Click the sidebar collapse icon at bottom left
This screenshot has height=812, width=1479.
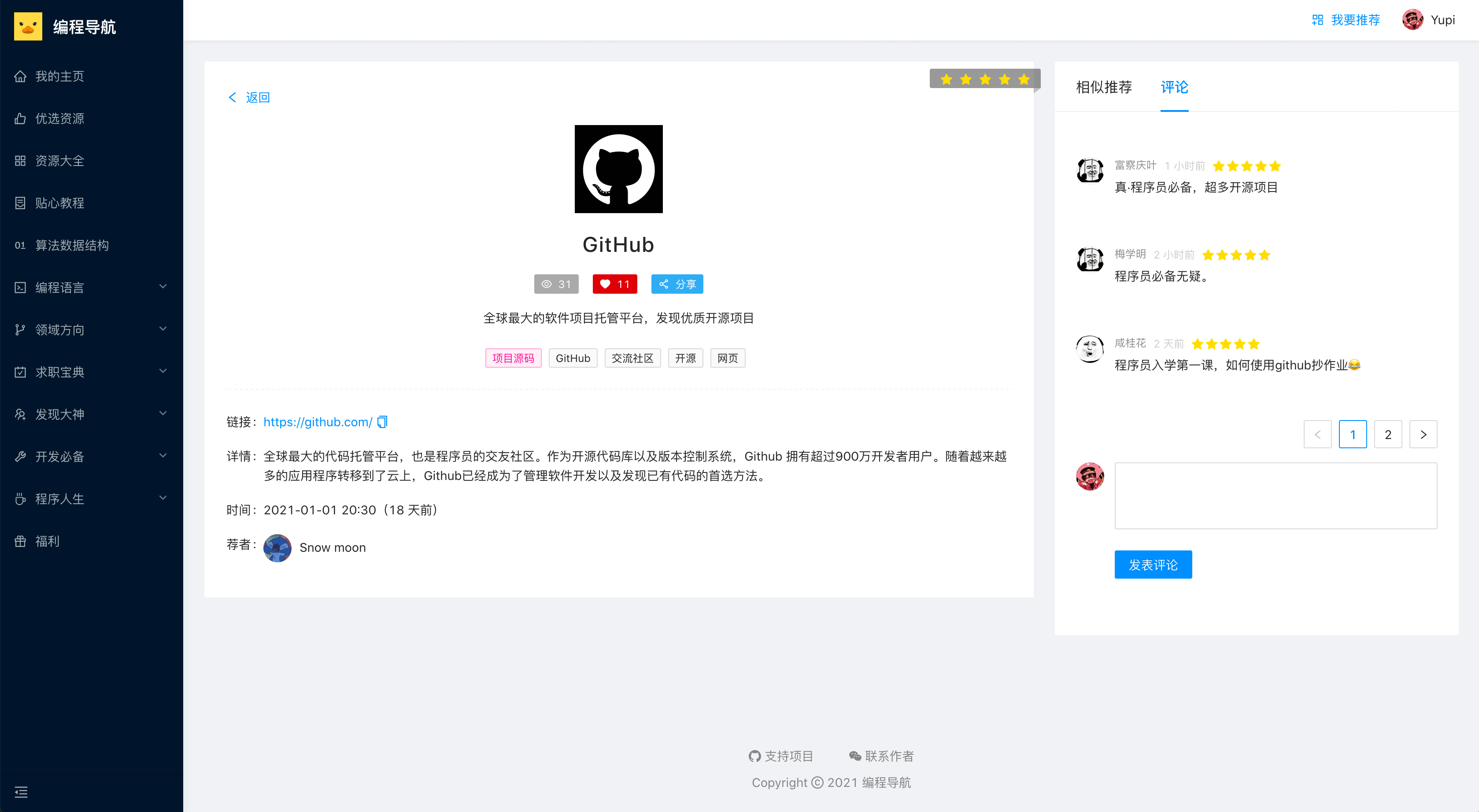pyautogui.click(x=21, y=792)
